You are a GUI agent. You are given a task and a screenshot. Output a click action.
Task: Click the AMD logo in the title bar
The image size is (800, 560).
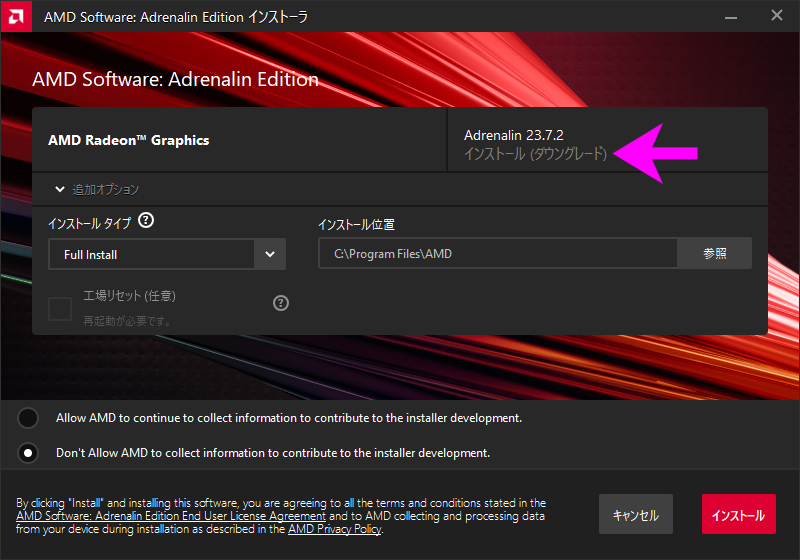click(16, 16)
